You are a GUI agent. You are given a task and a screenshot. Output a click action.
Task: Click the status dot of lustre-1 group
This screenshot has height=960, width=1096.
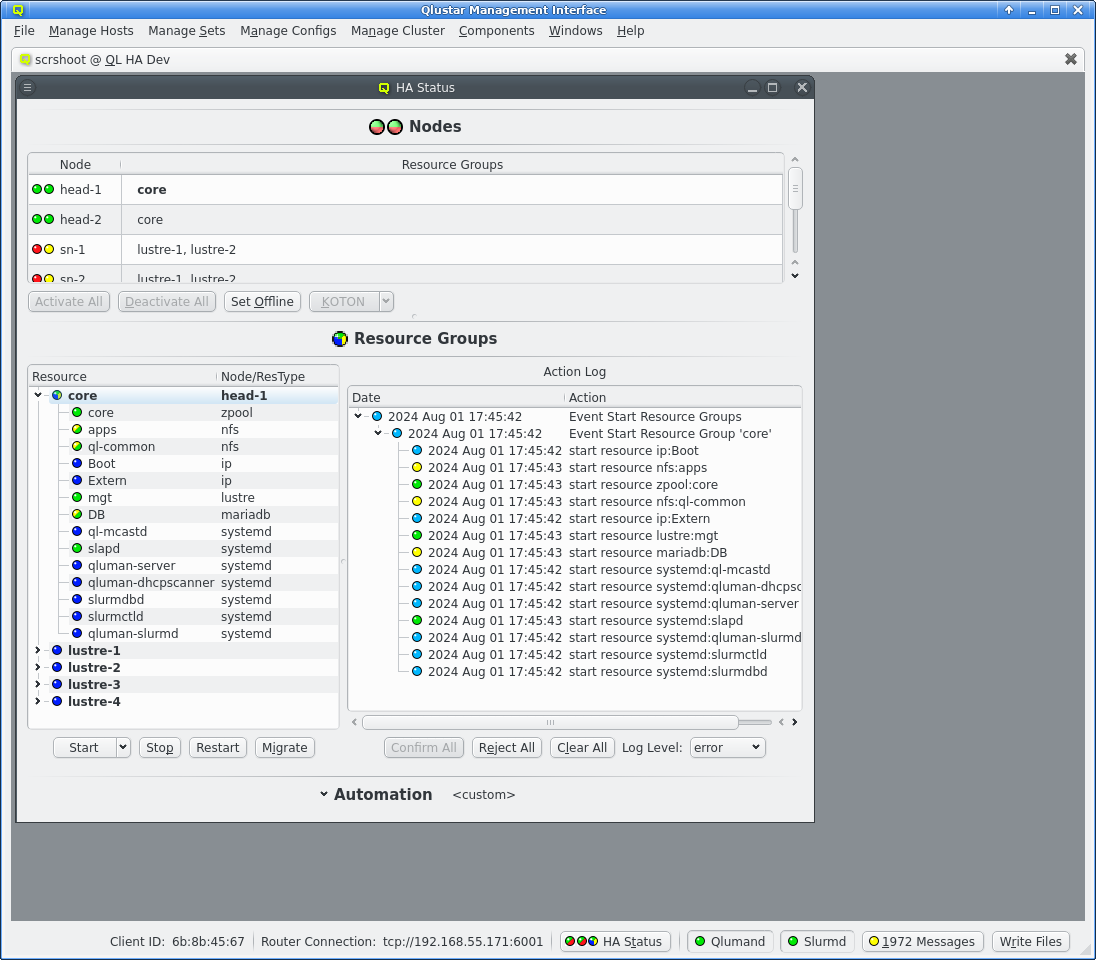(57, 650)
